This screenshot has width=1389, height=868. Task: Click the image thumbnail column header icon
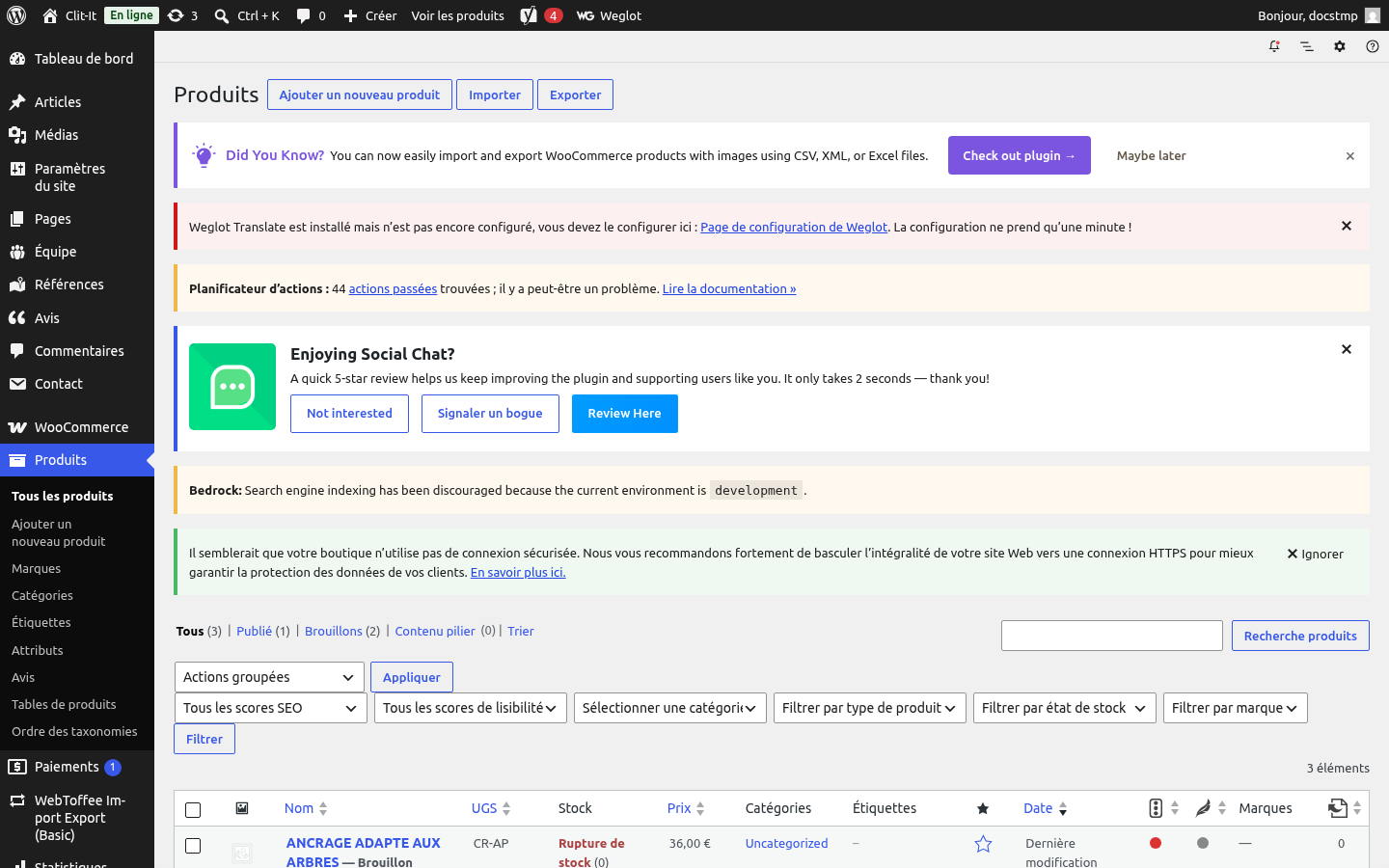click(x=242, y=808)
